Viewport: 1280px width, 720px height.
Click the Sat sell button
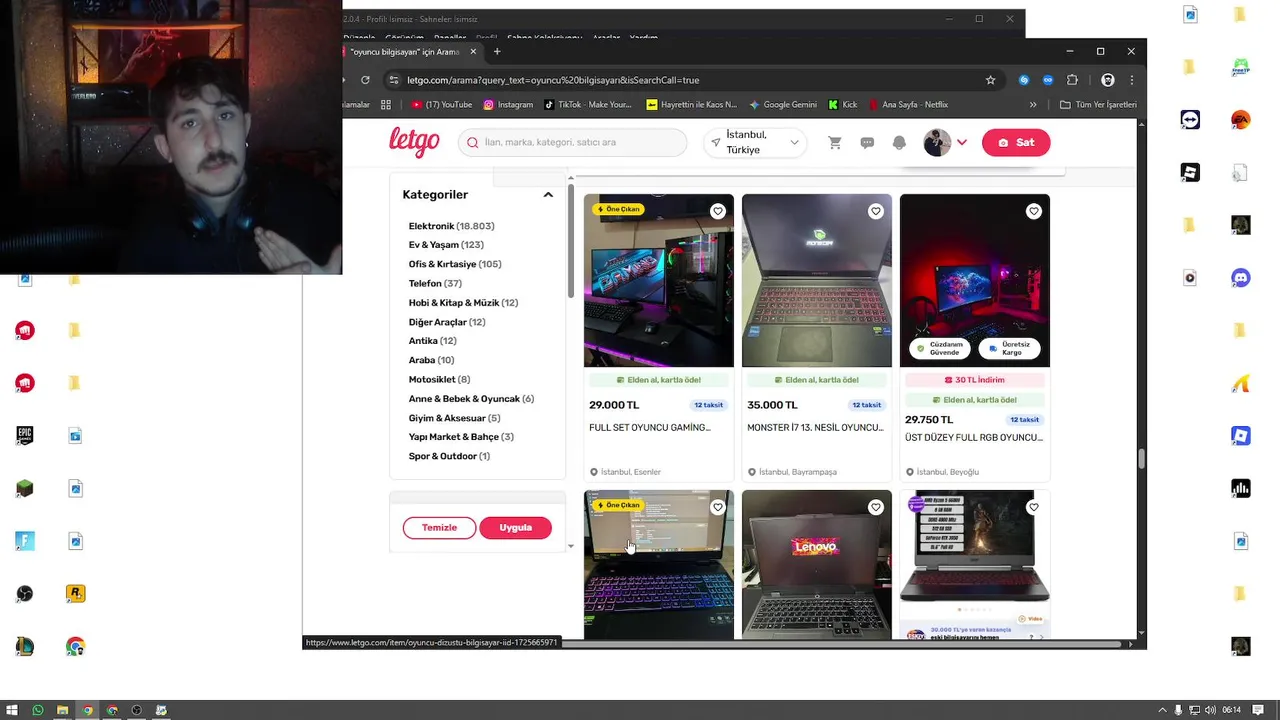coord(1016,143)
